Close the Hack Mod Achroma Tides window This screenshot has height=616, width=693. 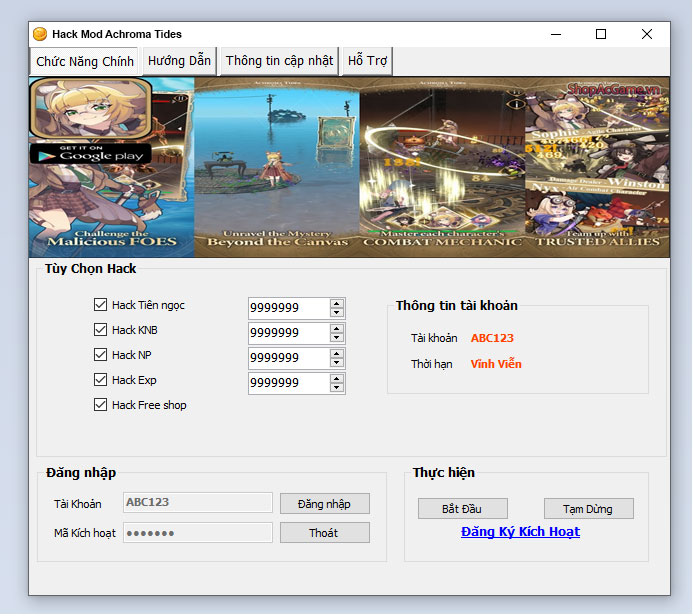coord(647,34)
